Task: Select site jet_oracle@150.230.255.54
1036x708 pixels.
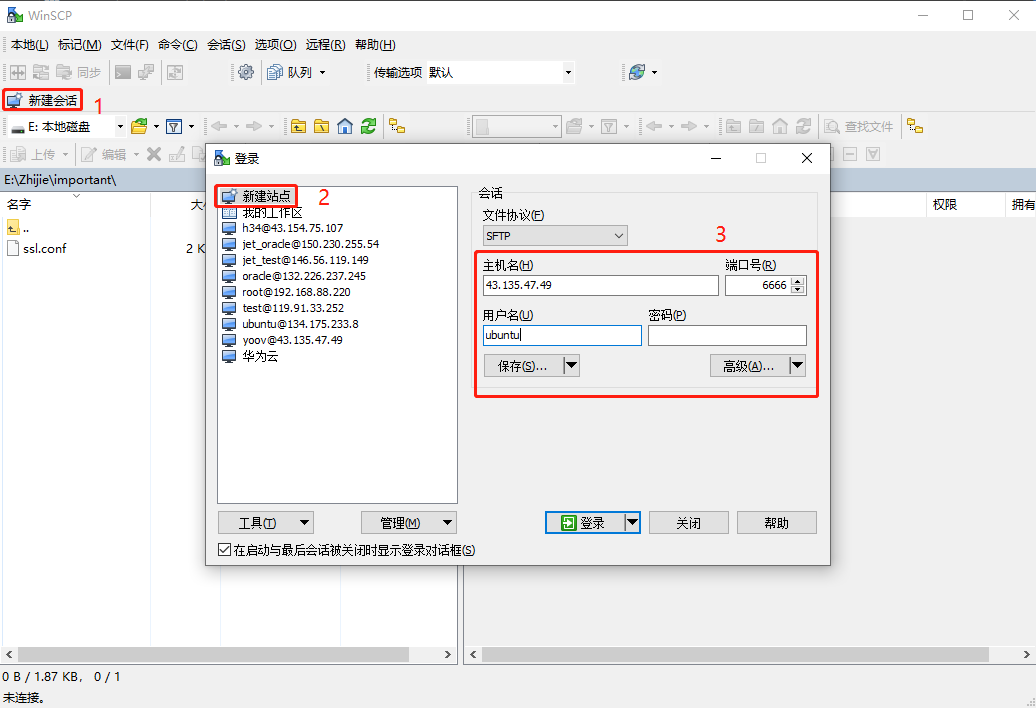Action: tap(311, 244)
